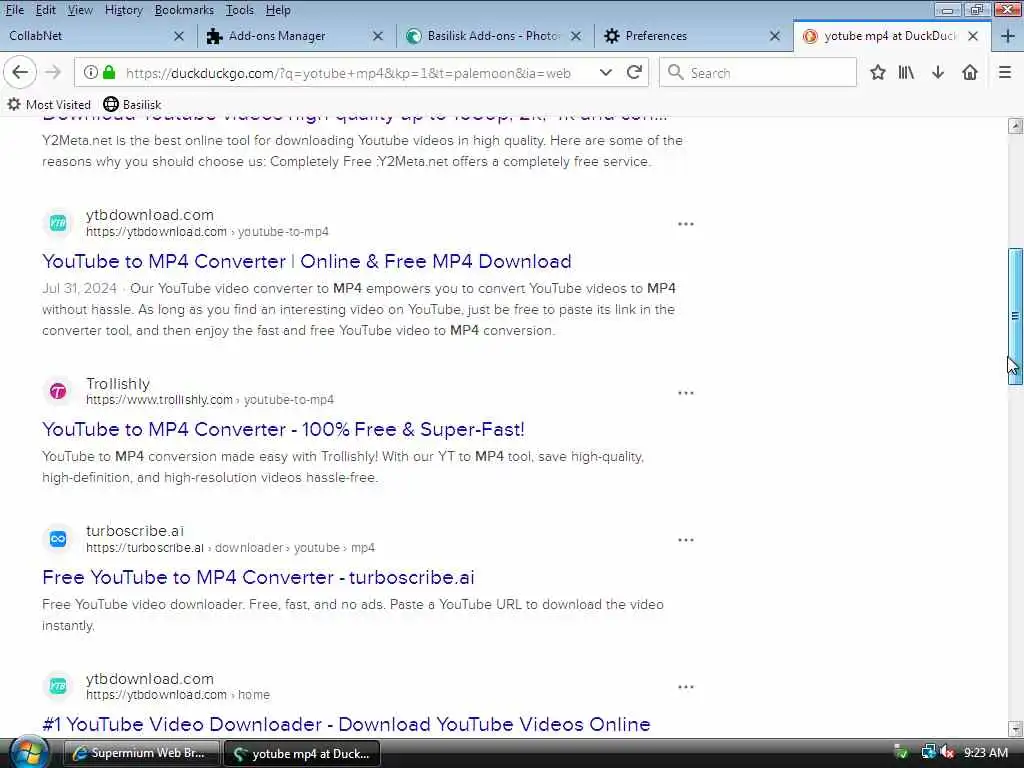Close the Preferences tab

coord(775,36)
